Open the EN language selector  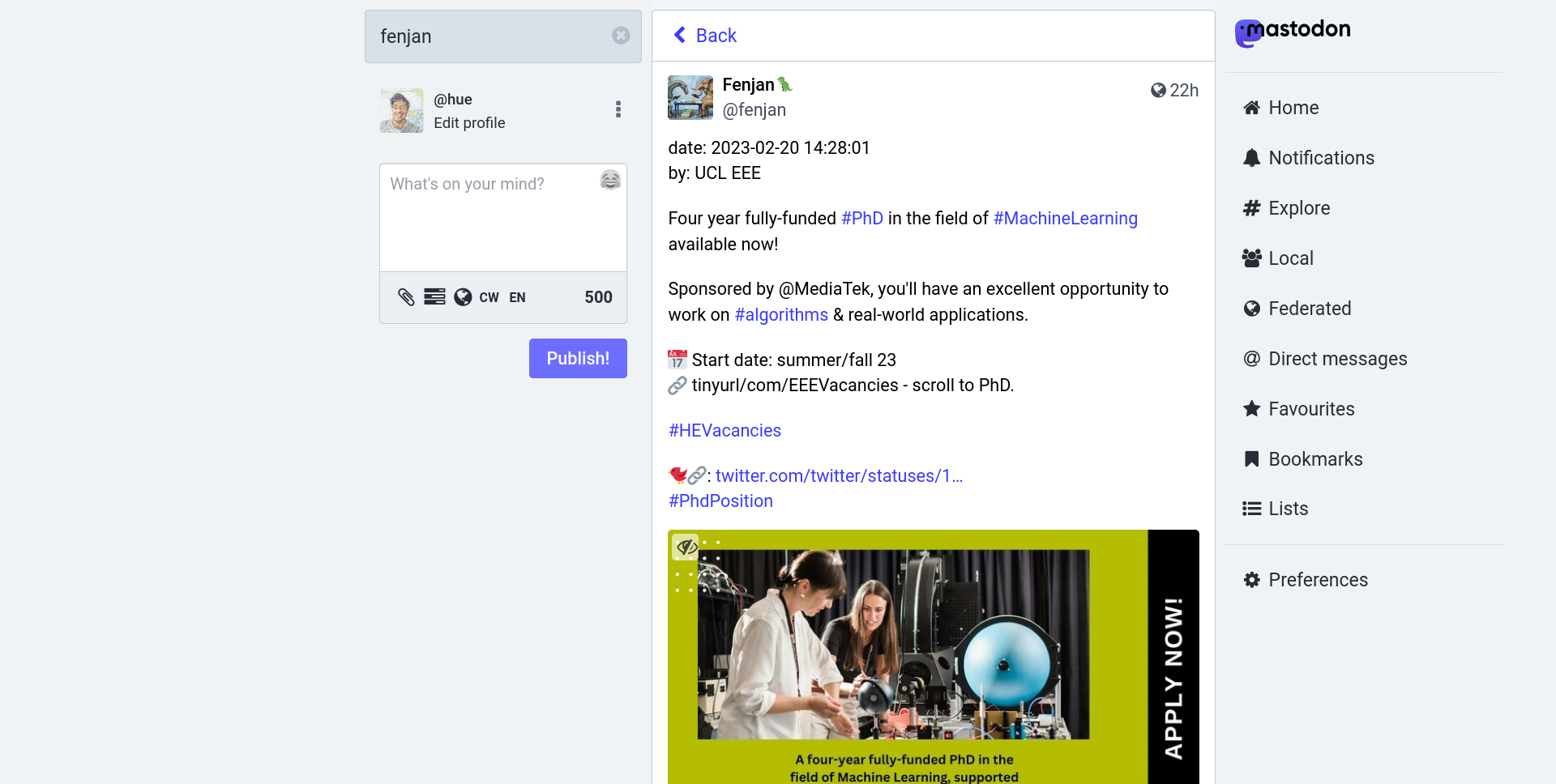pyautogui.click(x=517, y=297)
